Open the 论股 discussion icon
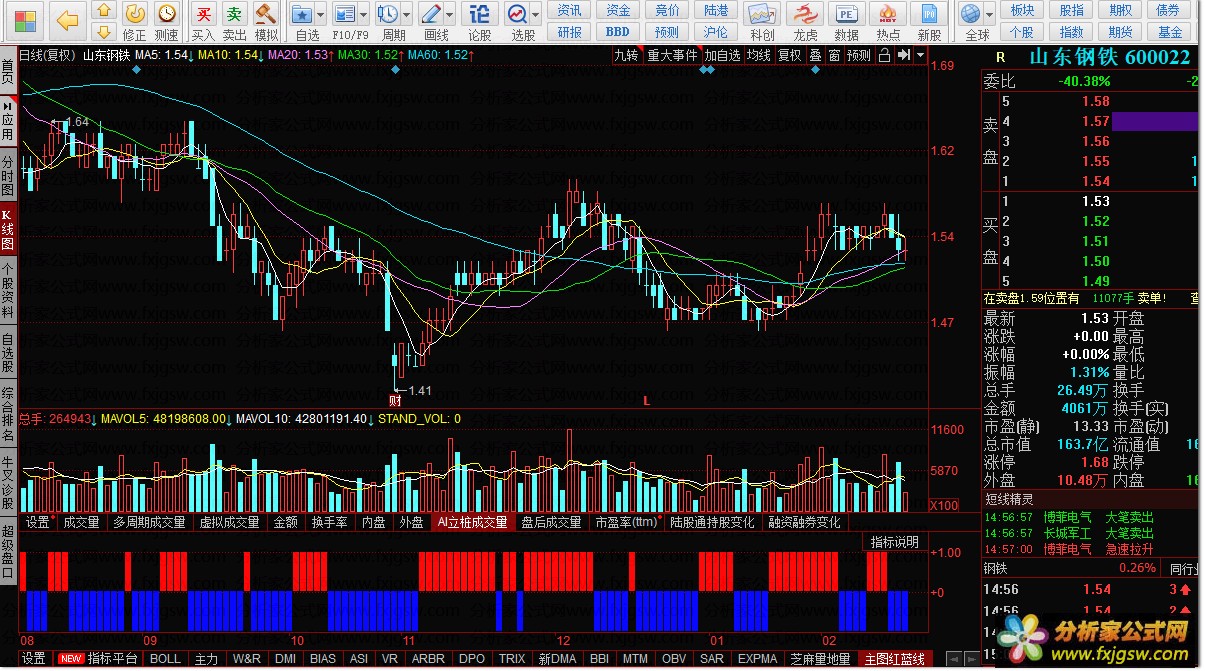 click(x=480, y=14)
